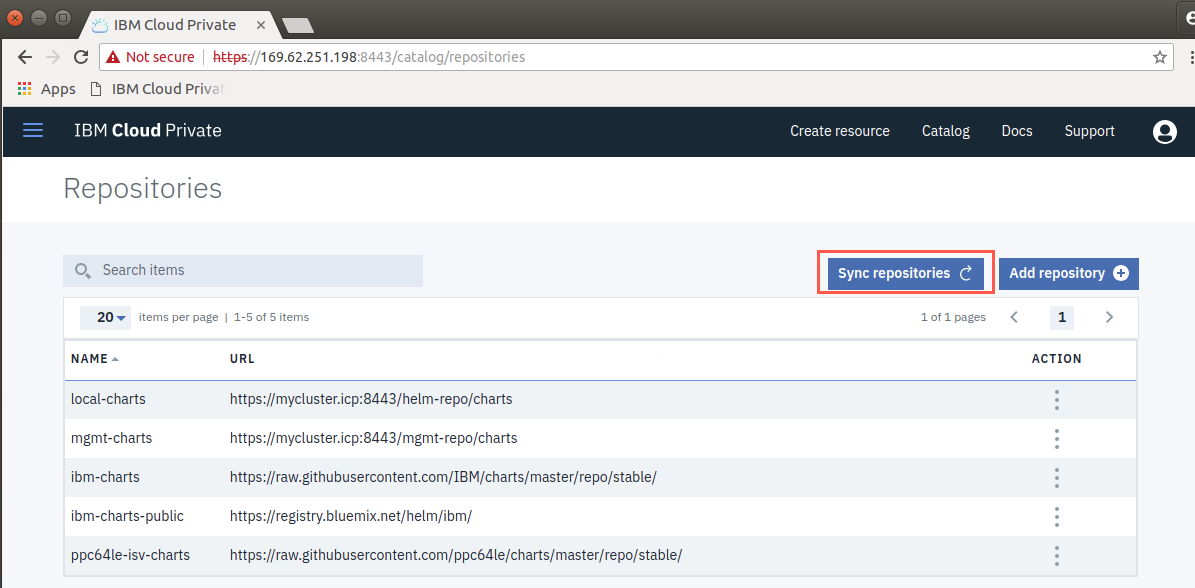Select the ibm-charts name cell
The height and width of the screenshot is (588, 1195).
pyautogui.click(x=105, y=478)
